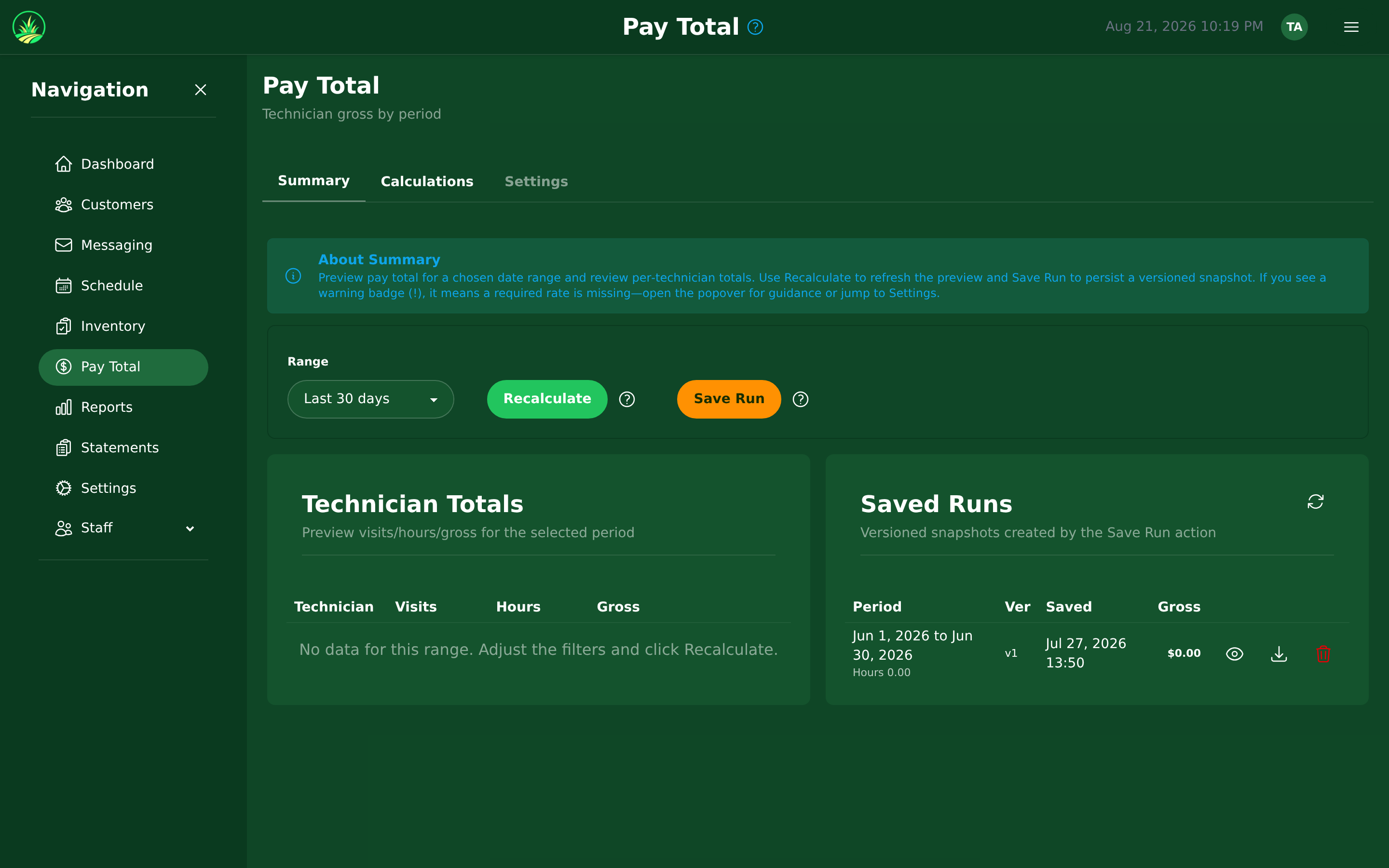Click the 'About Summary' heading

tap(380, 259)
